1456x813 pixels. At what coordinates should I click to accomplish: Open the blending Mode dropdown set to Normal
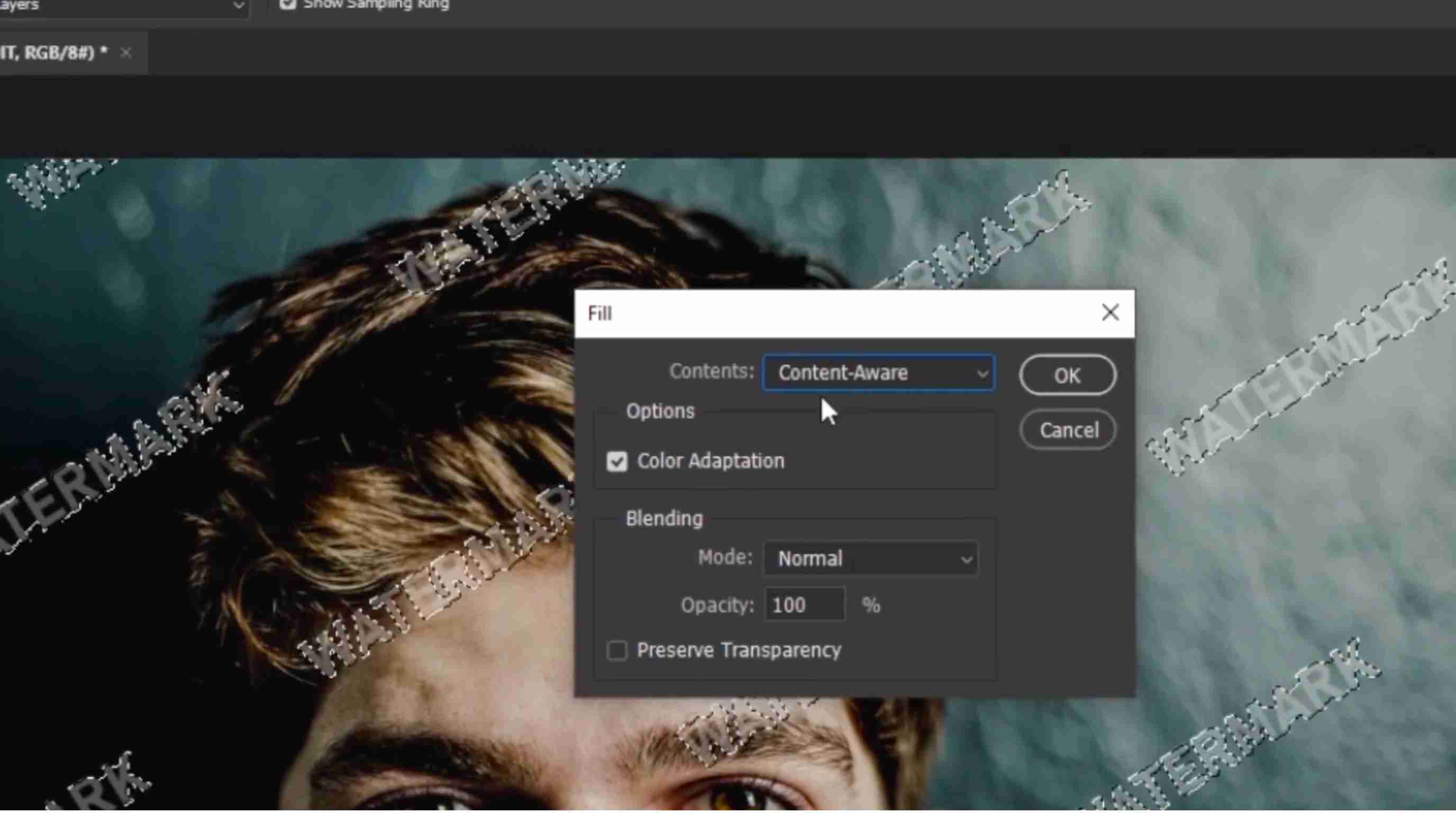coord(870,558)
